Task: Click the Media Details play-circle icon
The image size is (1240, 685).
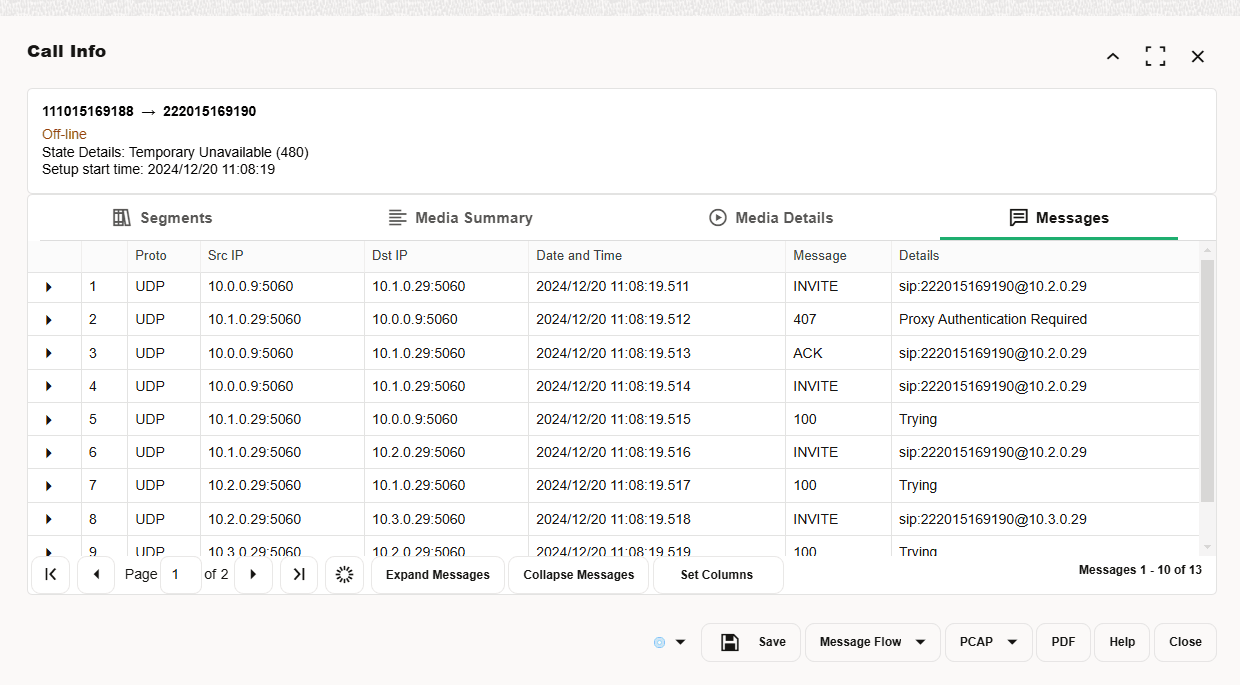Action: (x=717, y=217)
